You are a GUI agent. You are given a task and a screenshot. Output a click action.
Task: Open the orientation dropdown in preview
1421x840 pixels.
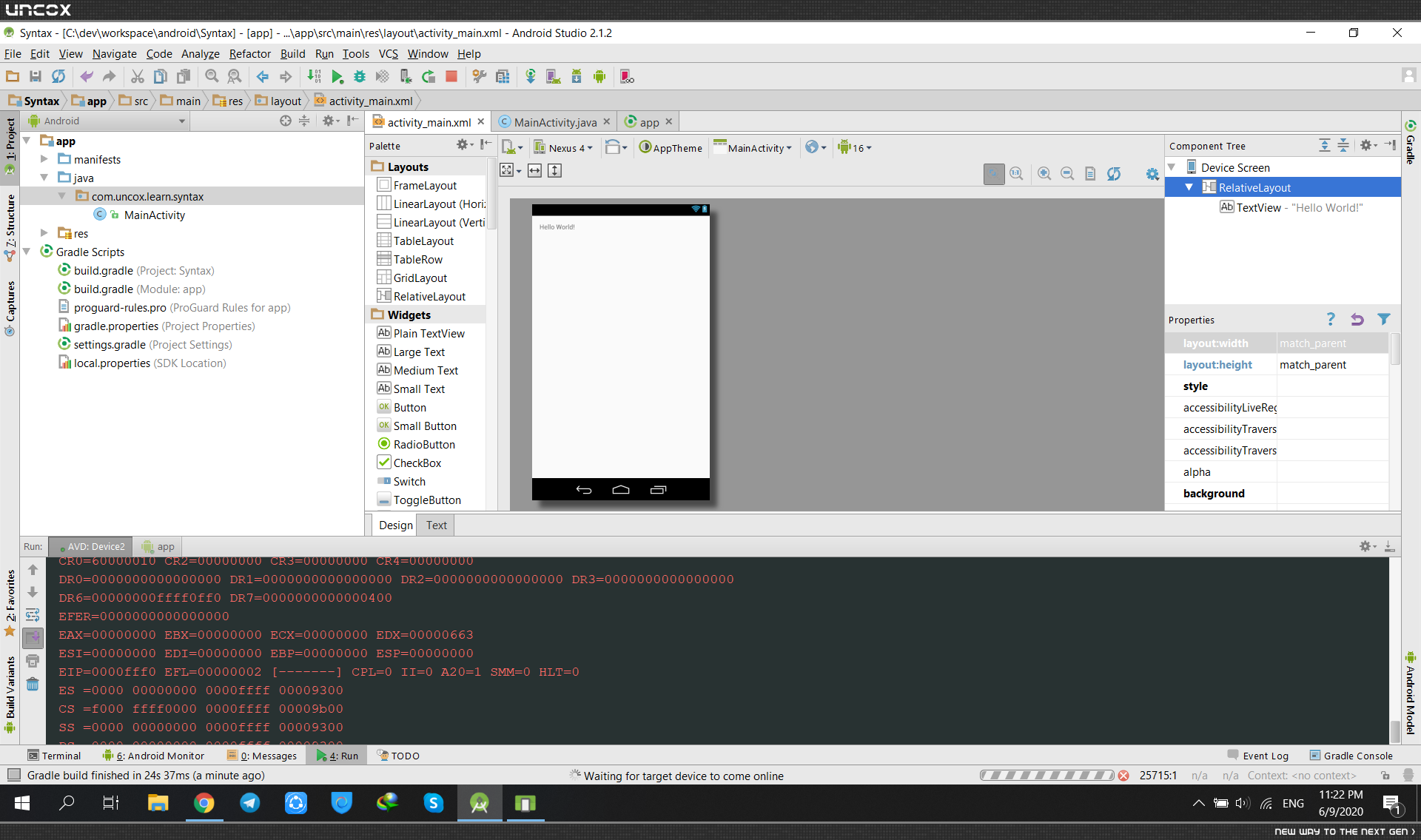coord(616,148)
